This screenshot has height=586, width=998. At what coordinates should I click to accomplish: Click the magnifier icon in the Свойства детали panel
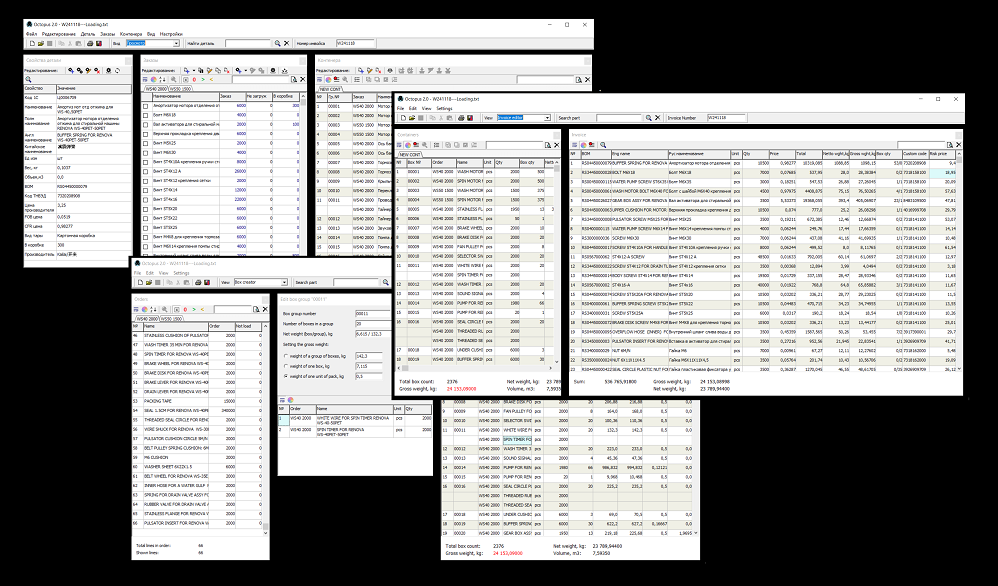pyautogui.click(x=28, y=80)
